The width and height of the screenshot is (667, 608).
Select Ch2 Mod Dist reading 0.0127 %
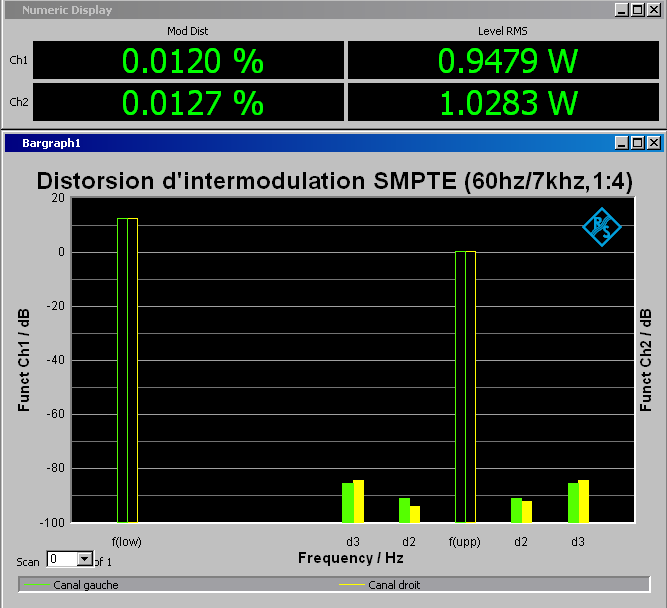[188, 102]
